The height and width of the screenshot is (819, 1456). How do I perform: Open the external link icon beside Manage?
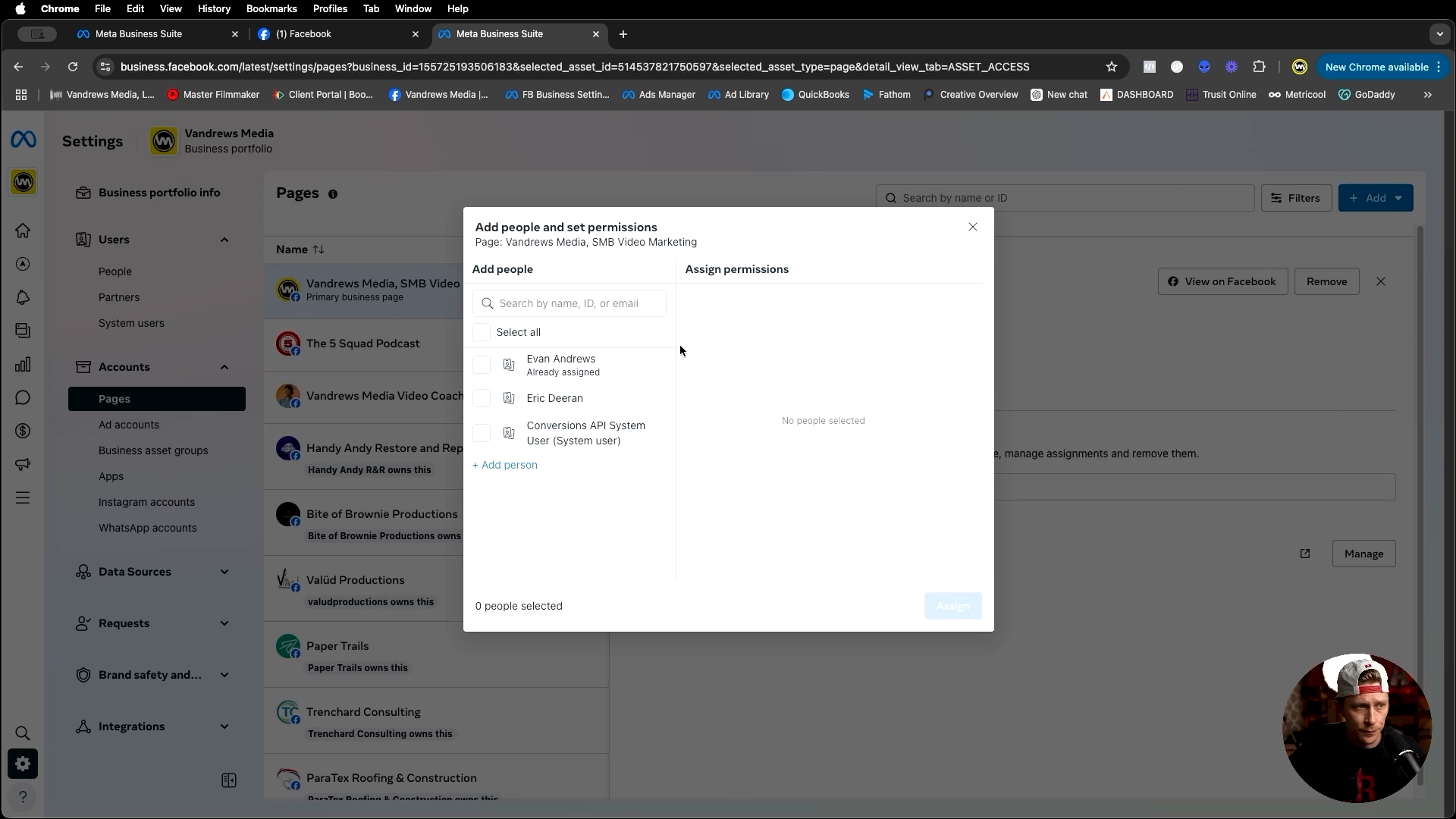pyautogui.click(x=1305, y=554)
